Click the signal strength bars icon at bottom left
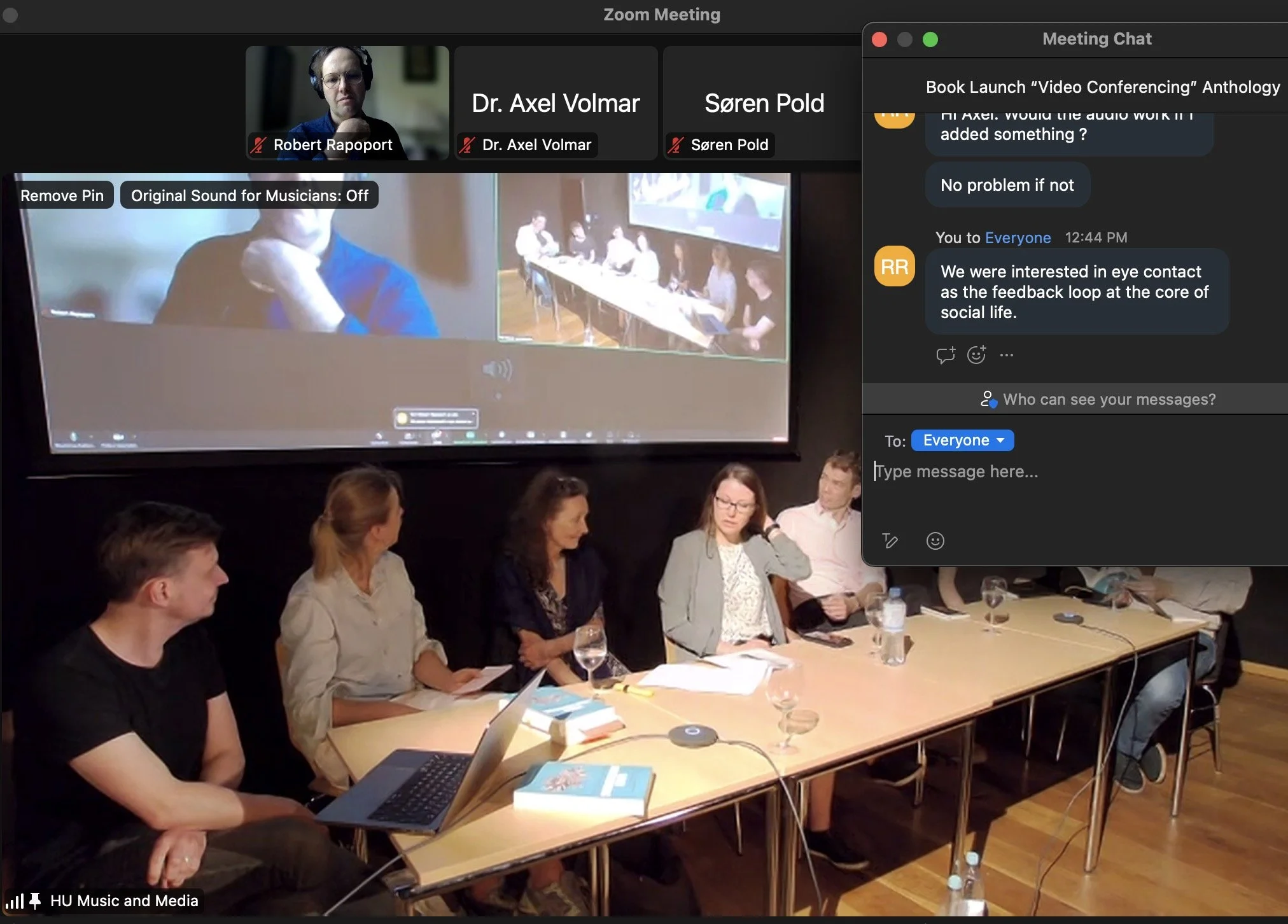1288x924 pixels. tap(14, 900)
